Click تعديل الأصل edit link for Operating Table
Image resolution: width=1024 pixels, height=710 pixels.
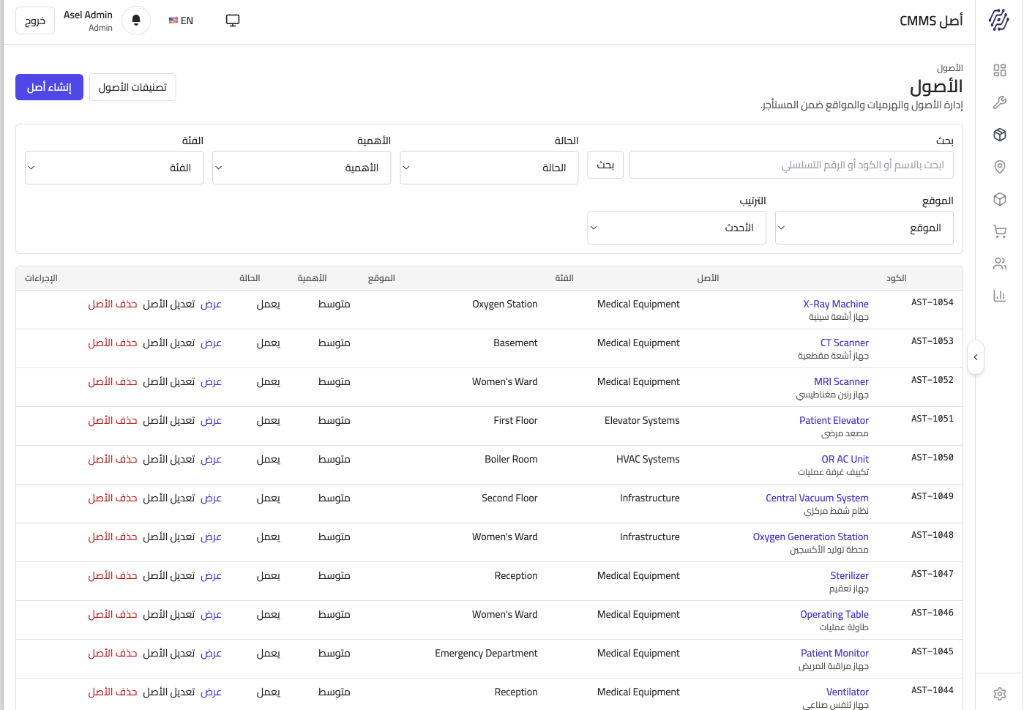tap(168, 615)
